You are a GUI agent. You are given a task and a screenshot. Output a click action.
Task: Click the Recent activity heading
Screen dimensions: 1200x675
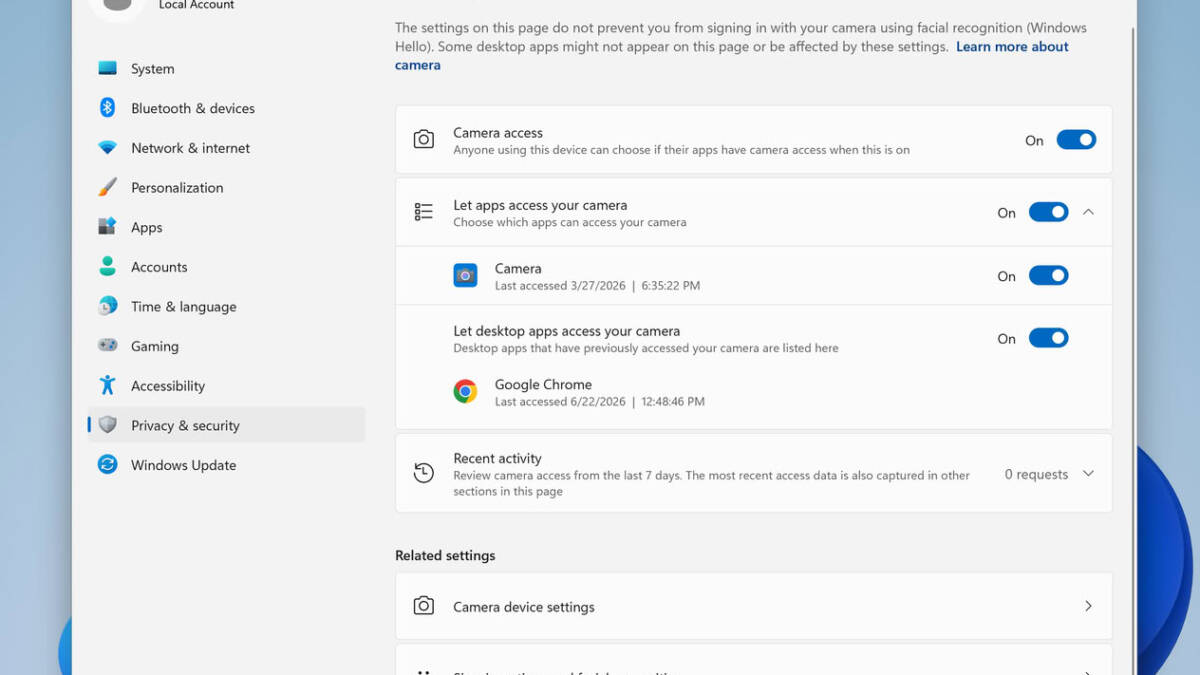pyautogui.click(x=497, y=458)
